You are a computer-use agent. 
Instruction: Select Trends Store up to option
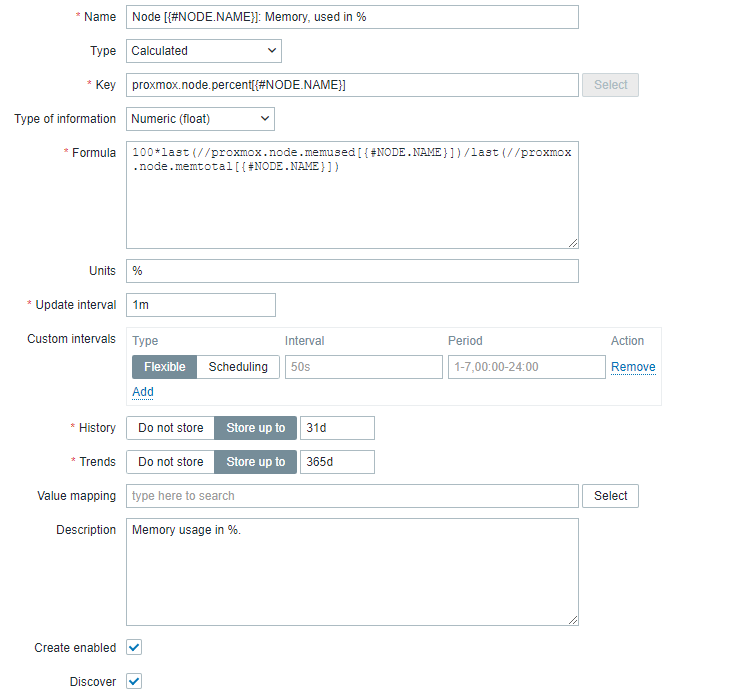click(x=255, y=462)
